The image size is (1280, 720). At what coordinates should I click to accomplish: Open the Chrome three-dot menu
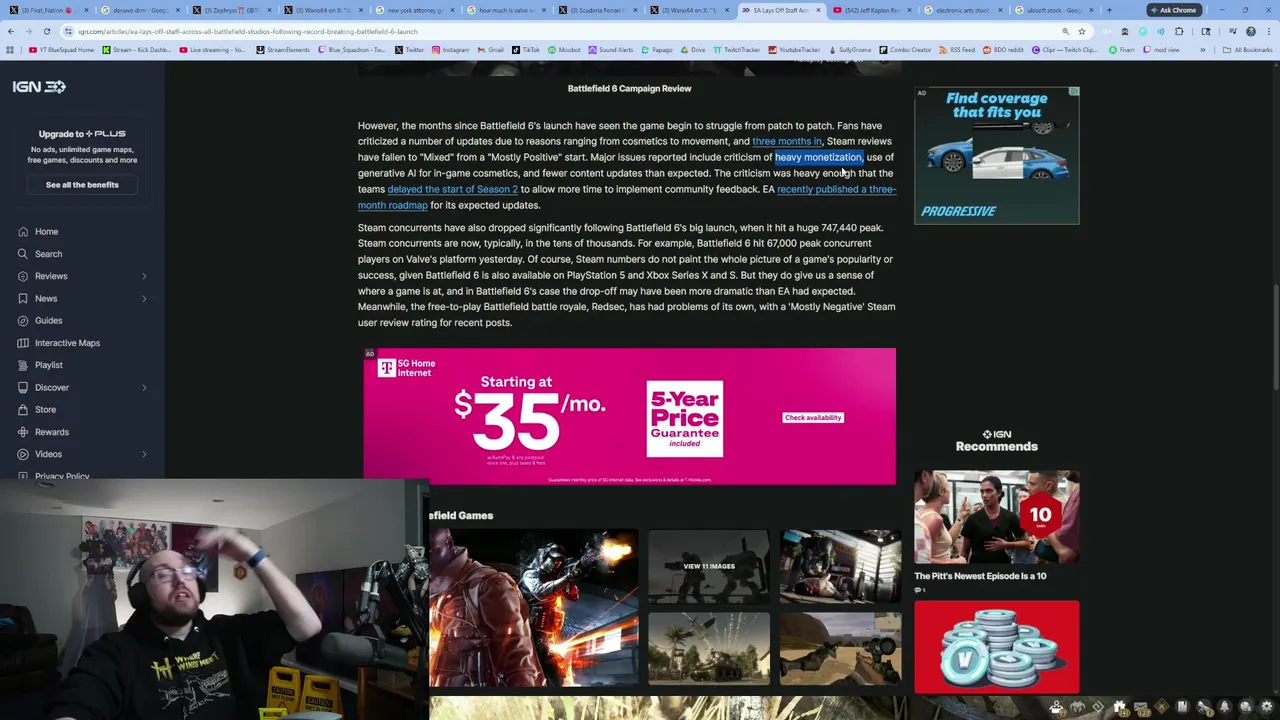coord(1268,31)
